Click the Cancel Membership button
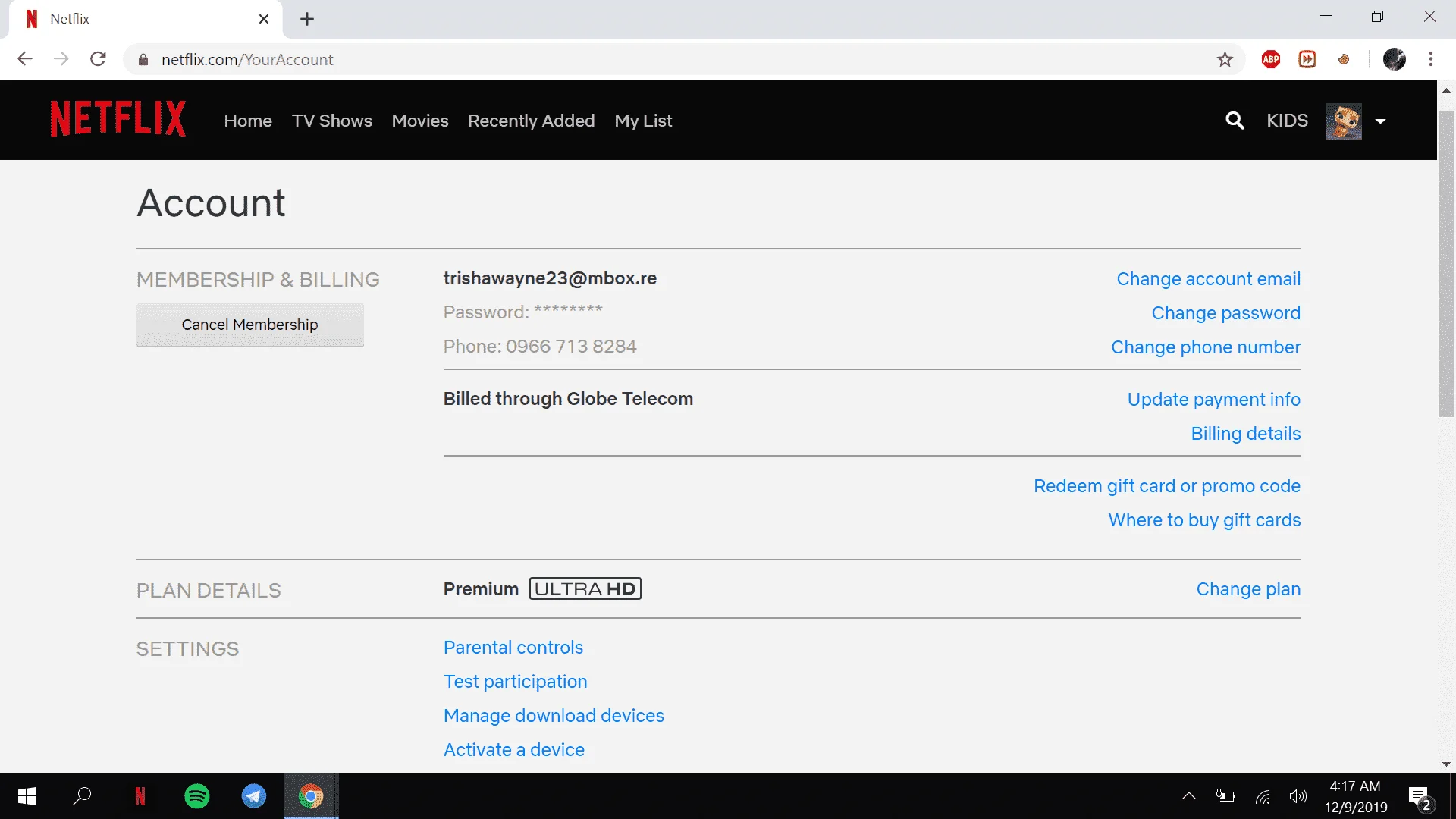The width and height of the screenshot is (1456, 819). (x=250, y=325)
